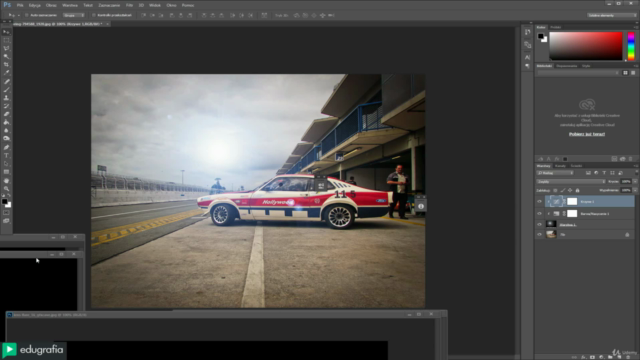The image size is (640, 360).
Task: Click the toolbox foreground color swatch
Action: [x=4, y=201]
